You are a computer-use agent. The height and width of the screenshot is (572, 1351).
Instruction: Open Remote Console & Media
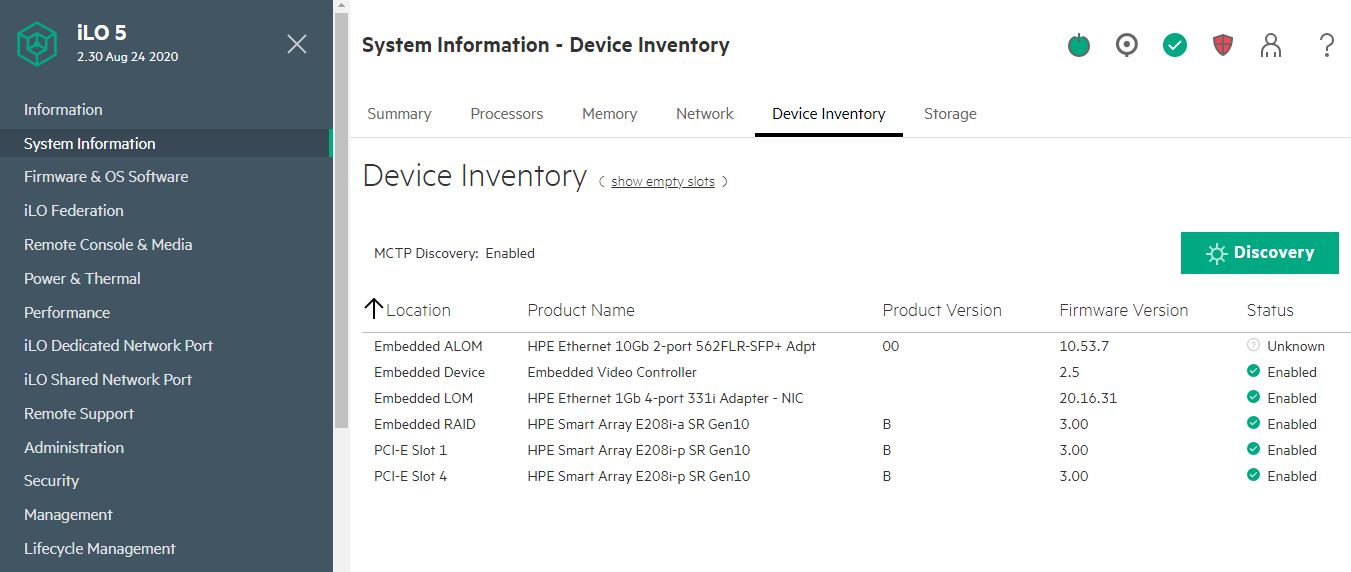click(108, 244)
